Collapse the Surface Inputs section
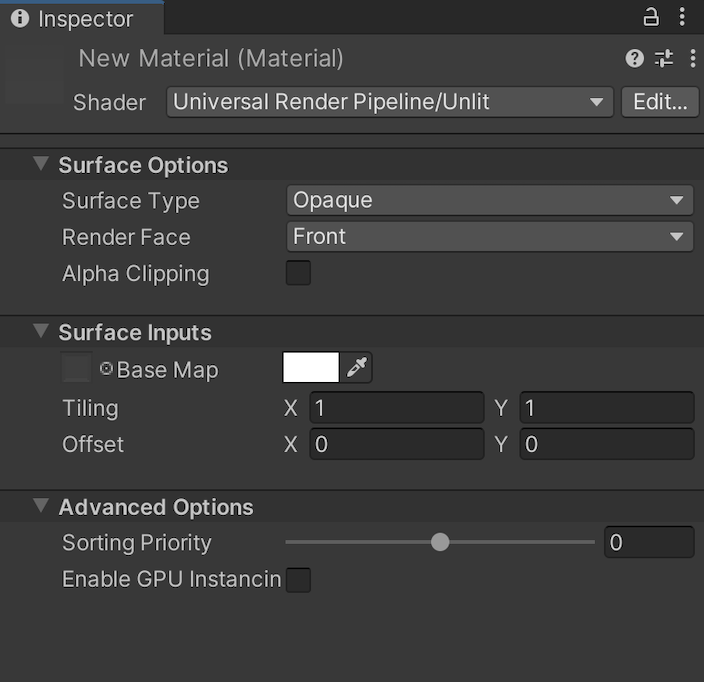 click(41, 331)
